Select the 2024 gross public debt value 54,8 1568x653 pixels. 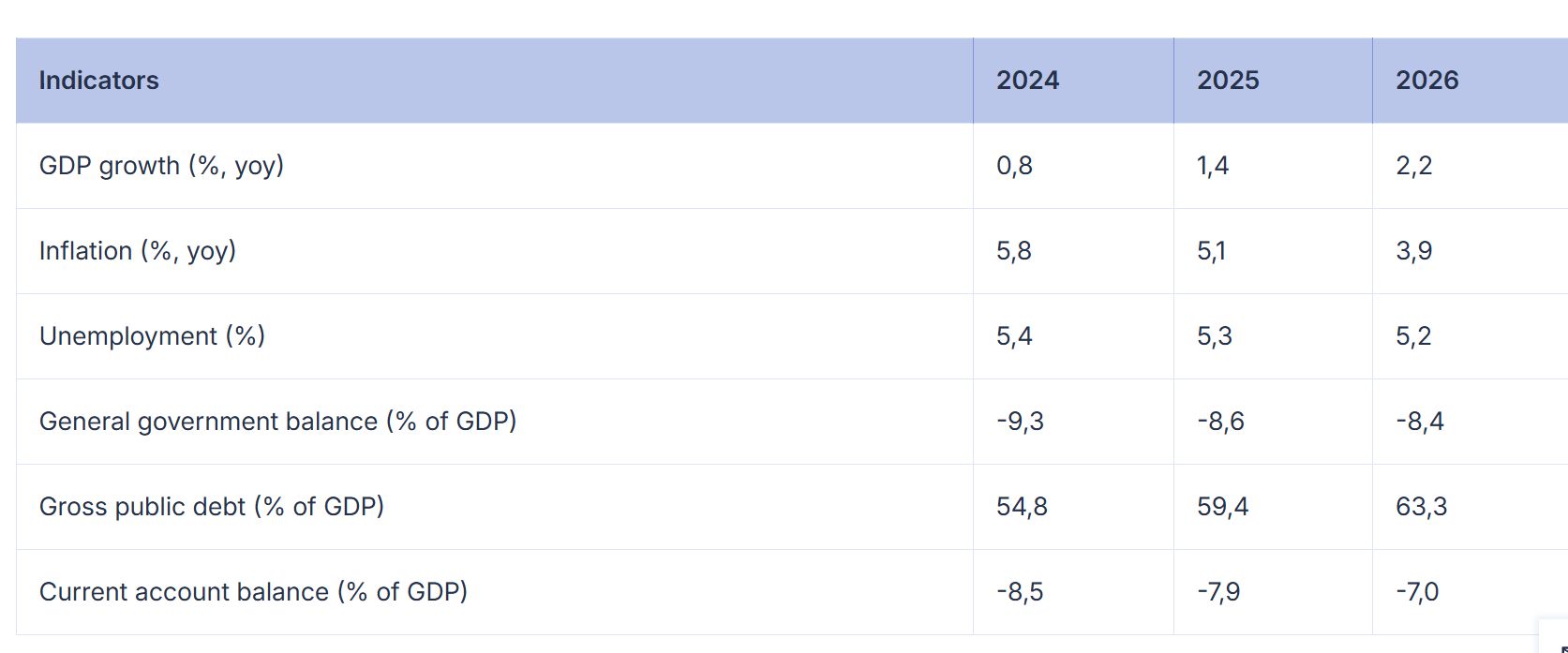coord(1022,507)
